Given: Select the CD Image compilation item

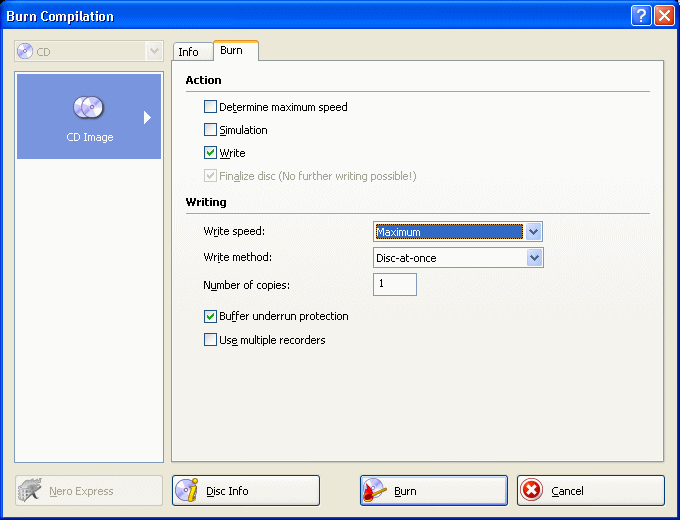Looking at the screenshot, I should click(x=89, y=116).
